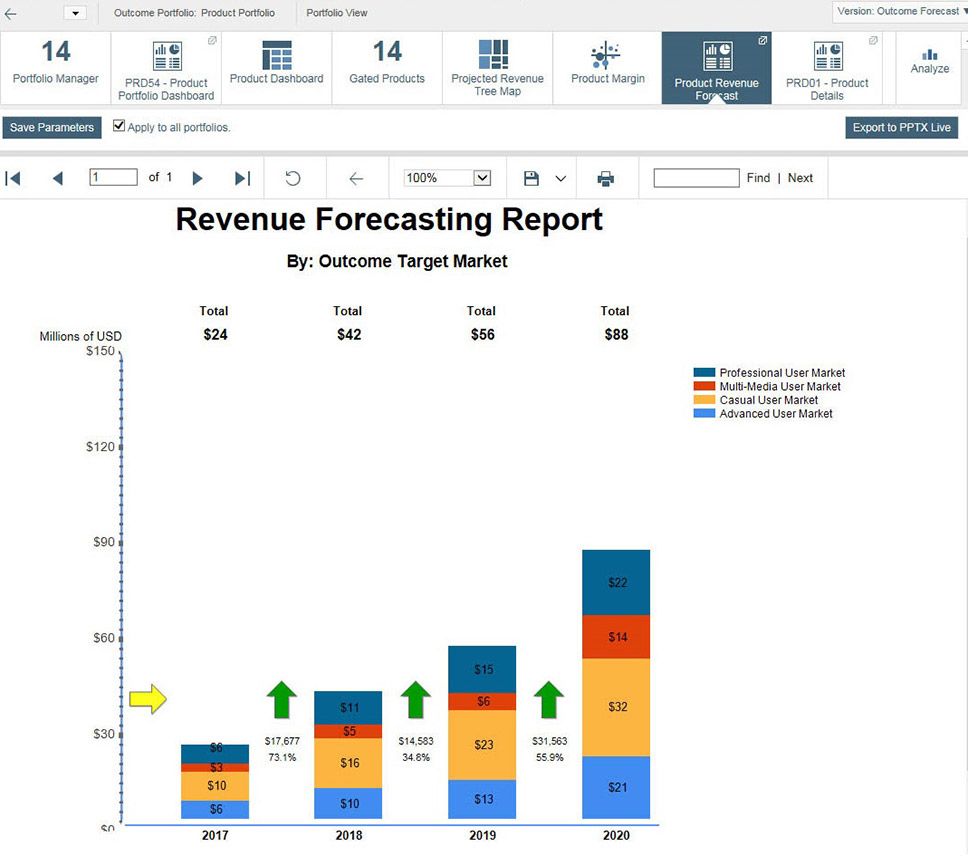Open the Portfolio Manager tile
The image size is (968, 856).
56,68
